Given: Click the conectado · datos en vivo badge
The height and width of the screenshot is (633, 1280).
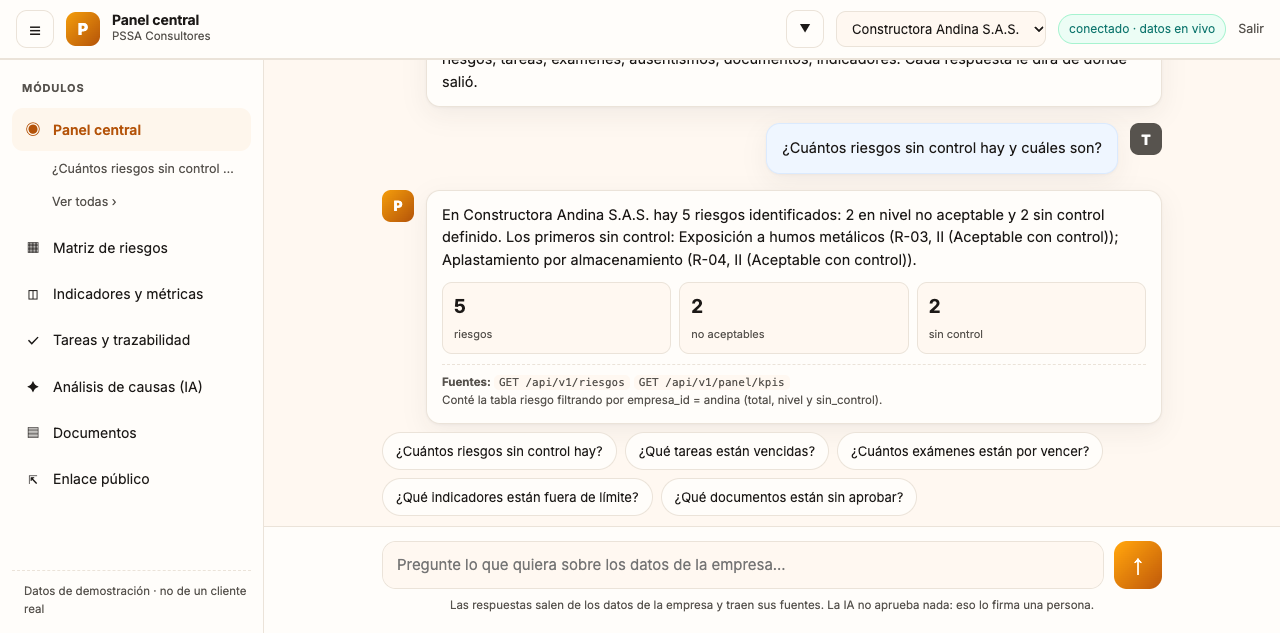Looking at the screenshot, I should 1142,29.
